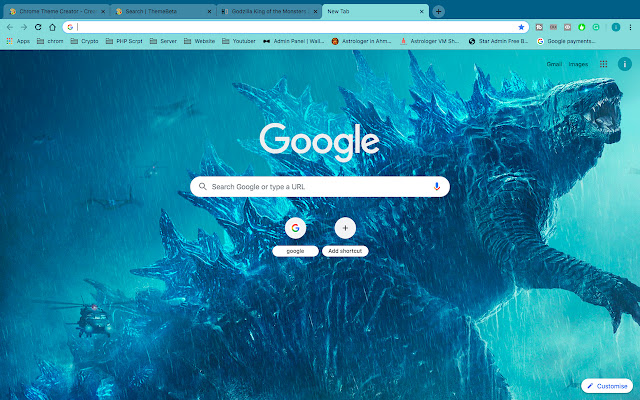Screen dimensions: 640x400
Task: Open the first extension icon beside the bookmark star
Action: pyautogui.click(x=539, y=27)
